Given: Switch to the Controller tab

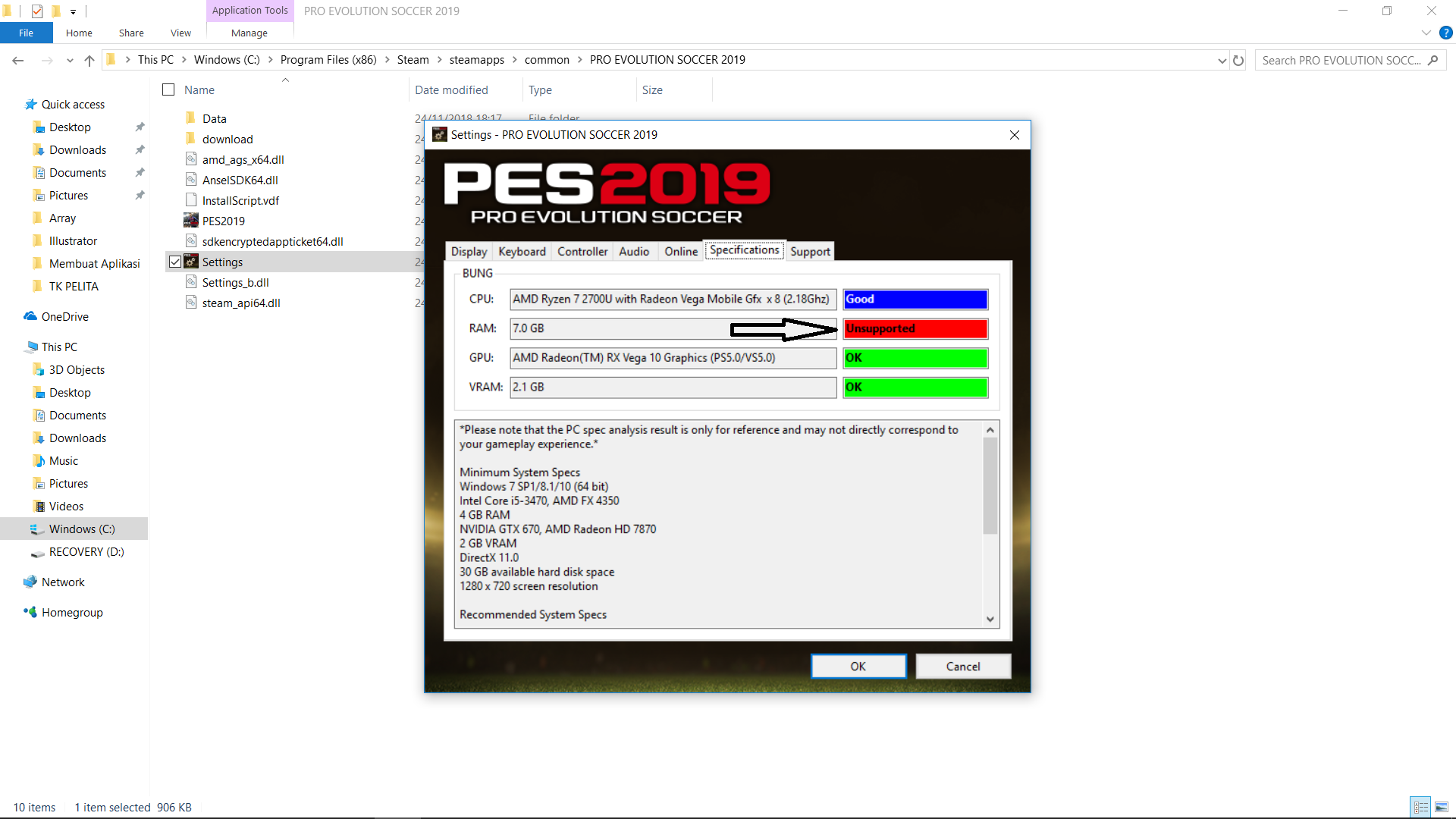Looking at the screenshot, I should pos(582,251).
